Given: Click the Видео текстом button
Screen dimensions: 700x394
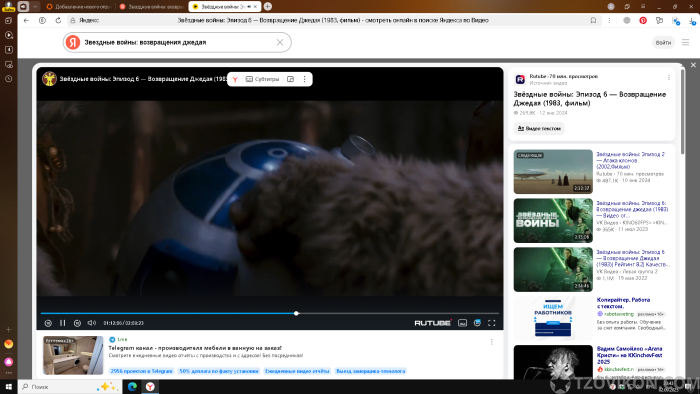Looking at the screenshot, I should [539, 129].
